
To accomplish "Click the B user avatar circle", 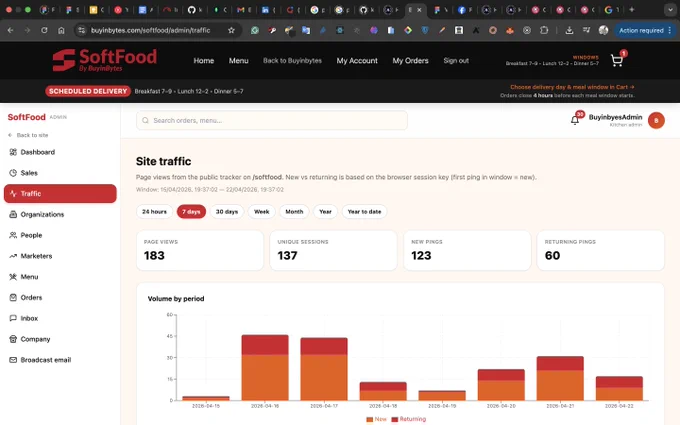I will point(656,121).
